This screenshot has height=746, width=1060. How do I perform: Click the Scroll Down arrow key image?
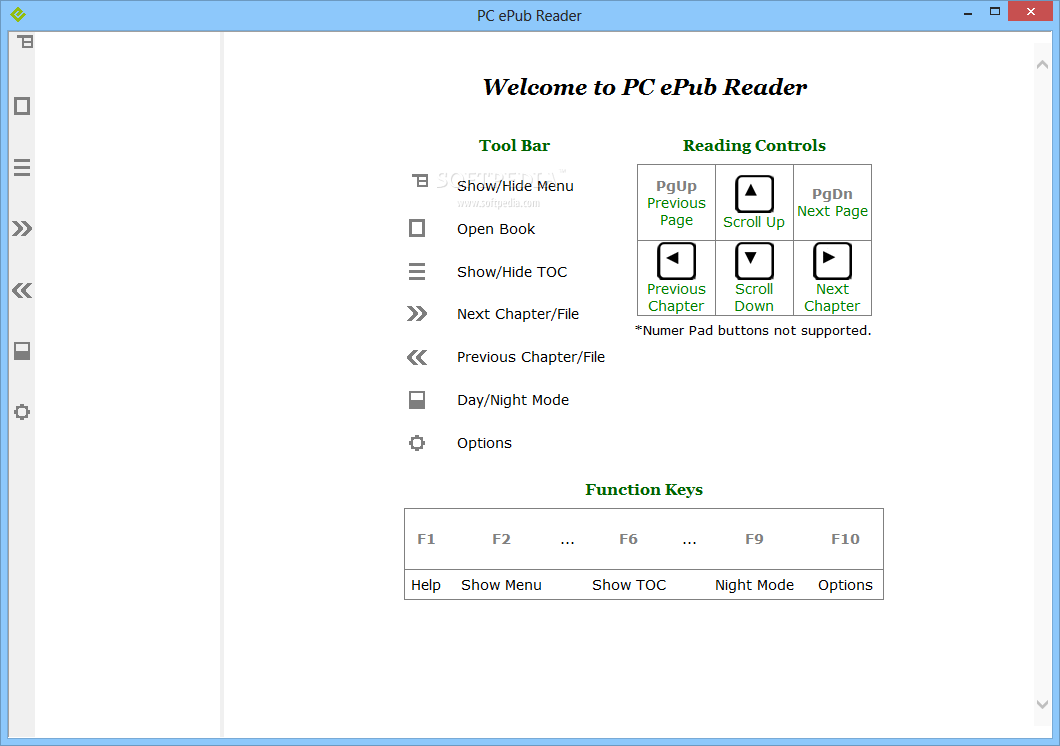coord(754,261)
